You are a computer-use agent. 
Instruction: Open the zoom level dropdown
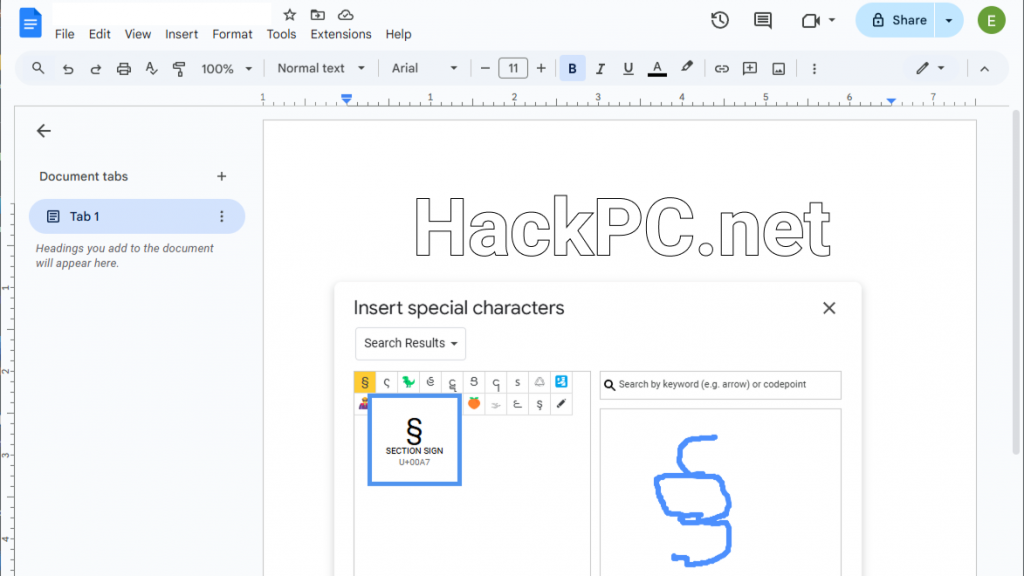click(226, 69)
